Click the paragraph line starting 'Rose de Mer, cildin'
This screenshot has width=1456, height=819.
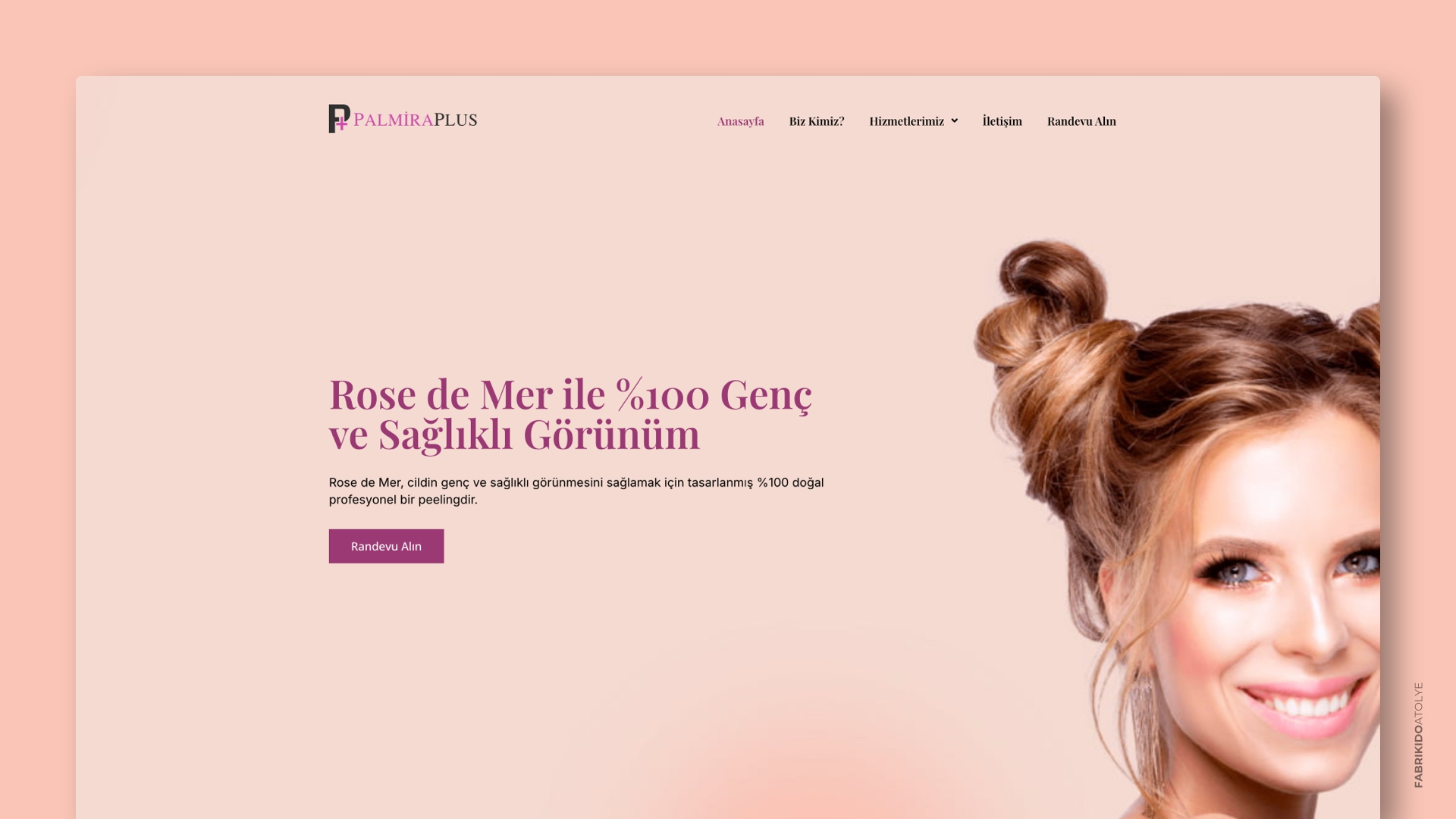576,482
